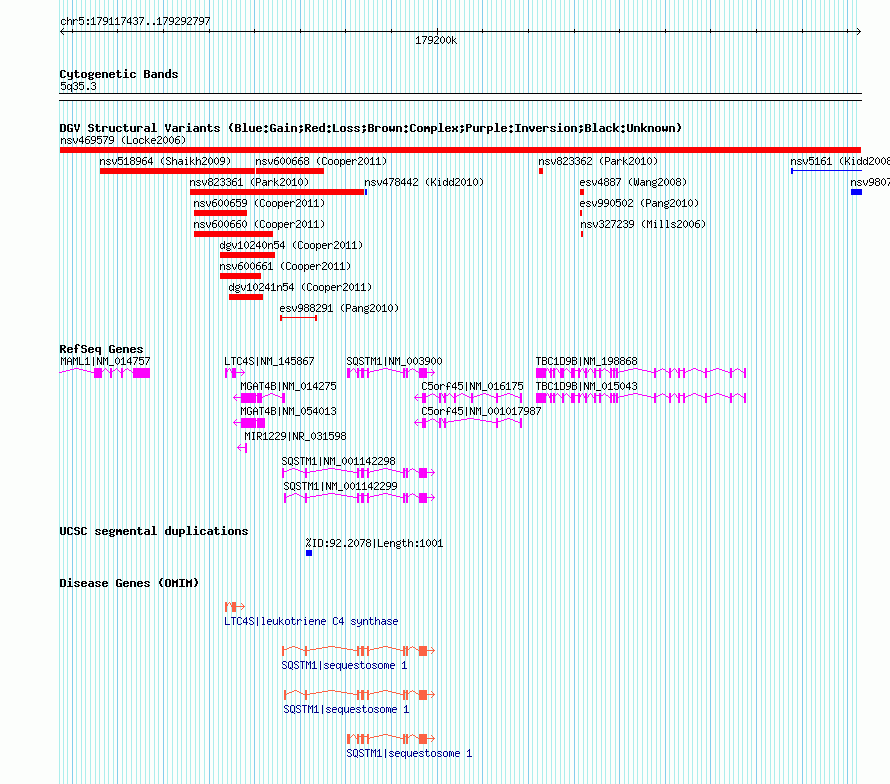Click the first orange SQSTM1 OMIM glyph
The width and height of the screenshot is (890, 784).
click(359, 651)
